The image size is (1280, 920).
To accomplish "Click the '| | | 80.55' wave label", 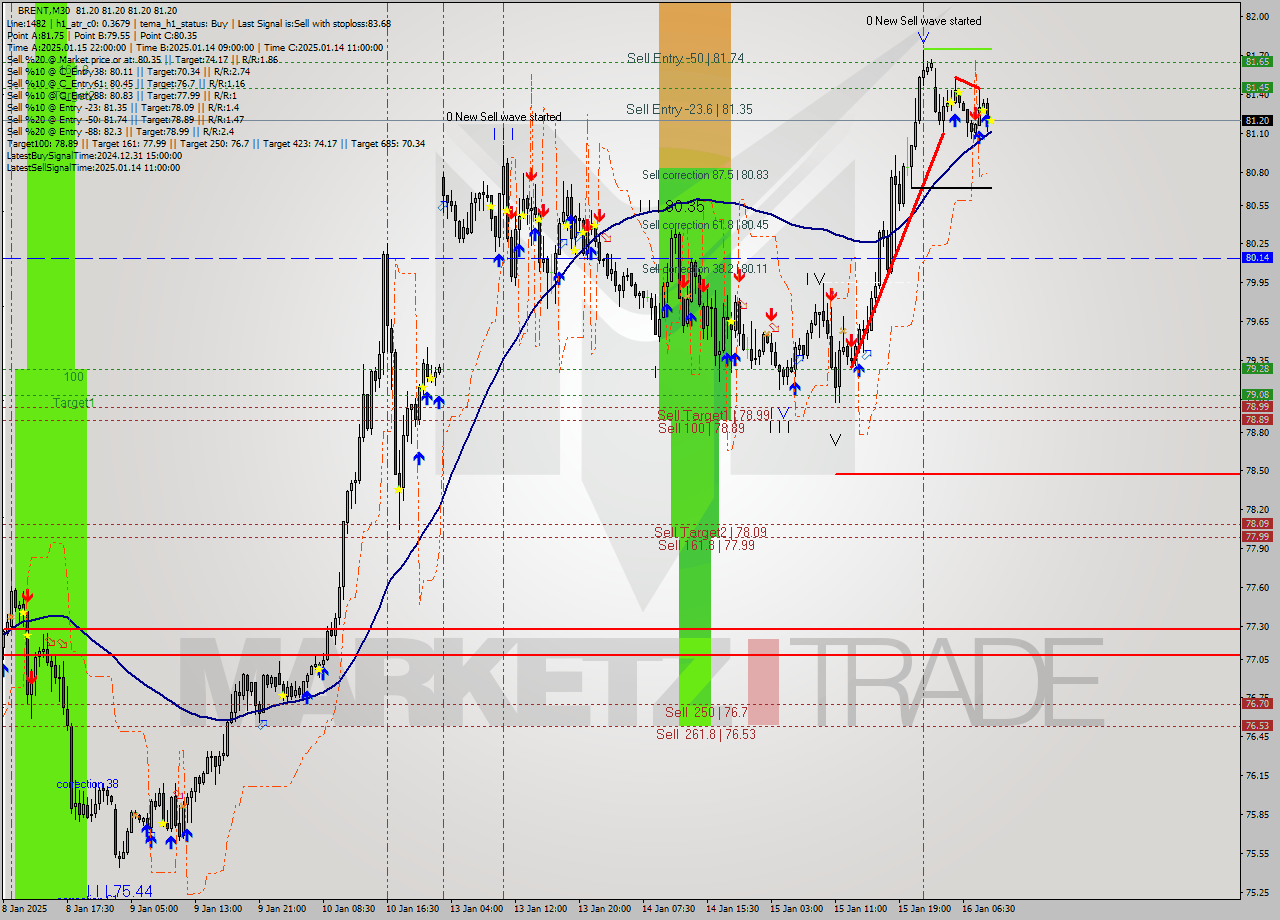I will pyautogui.click(x=671, y=206).
